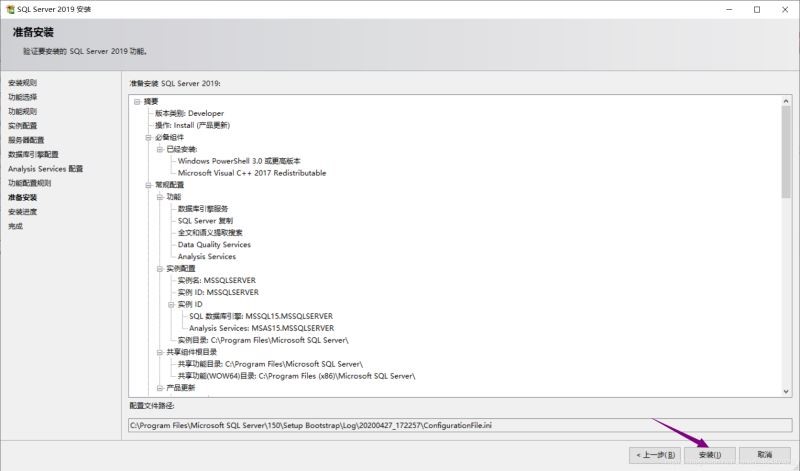Select 功能选择 step in the left sidebar
800x471 pixels.
coord(22,97)
